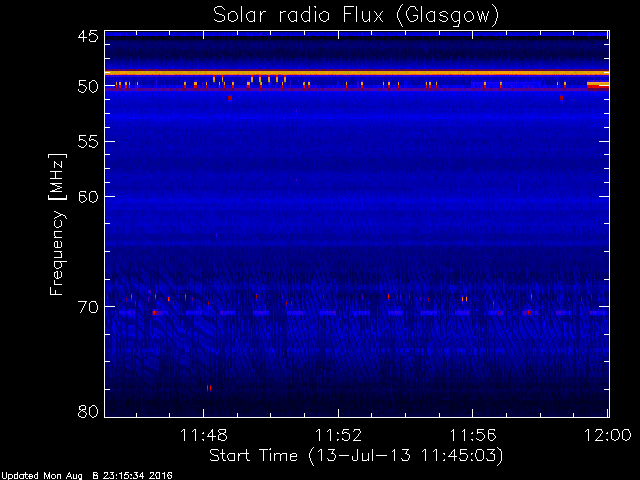
Task: Select the 50 MHz frequency tick label
Action: 88,87
